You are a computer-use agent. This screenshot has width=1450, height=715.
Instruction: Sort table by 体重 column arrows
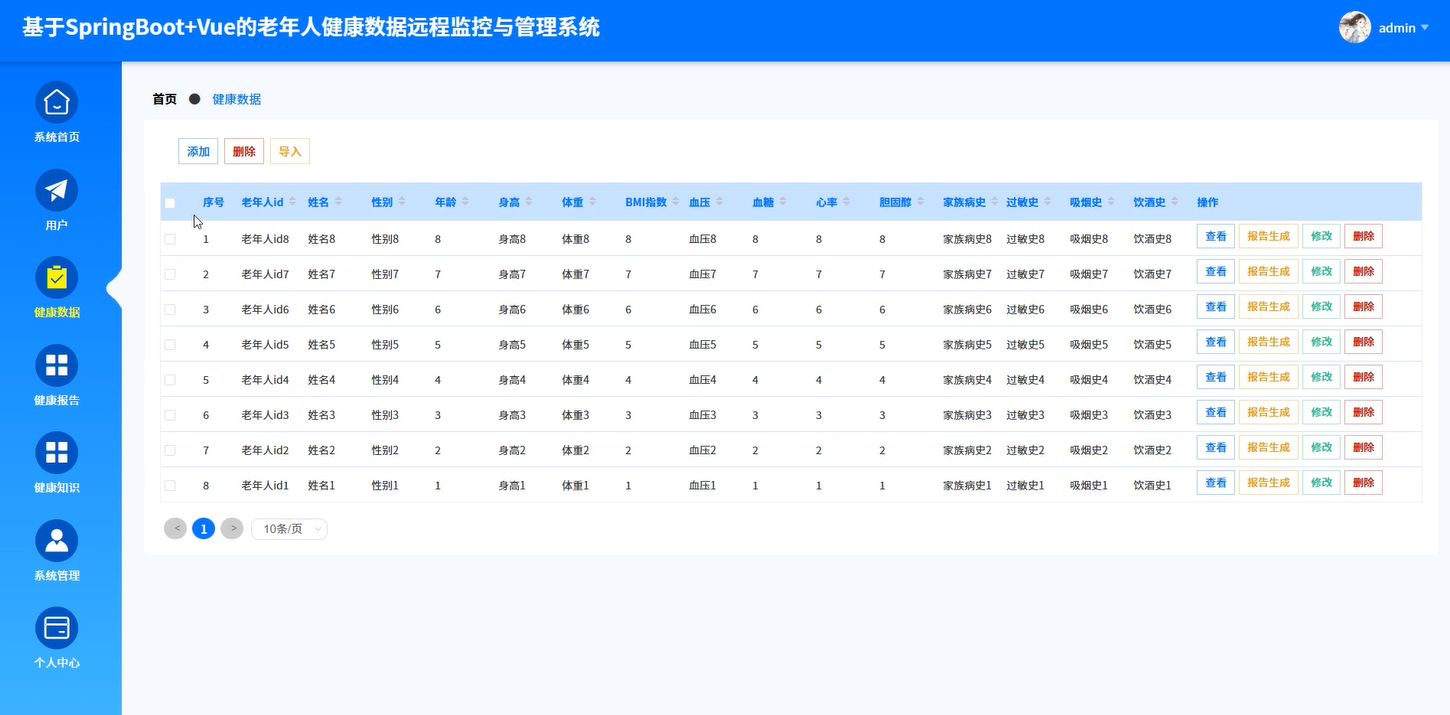[592, 202]
